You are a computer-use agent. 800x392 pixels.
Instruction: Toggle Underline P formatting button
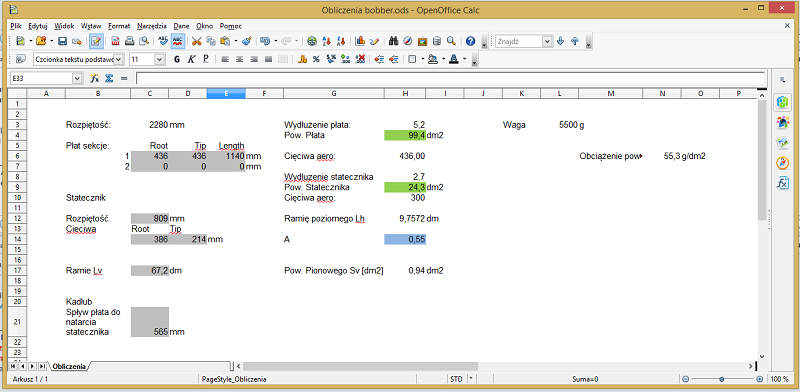coord(206,59)
